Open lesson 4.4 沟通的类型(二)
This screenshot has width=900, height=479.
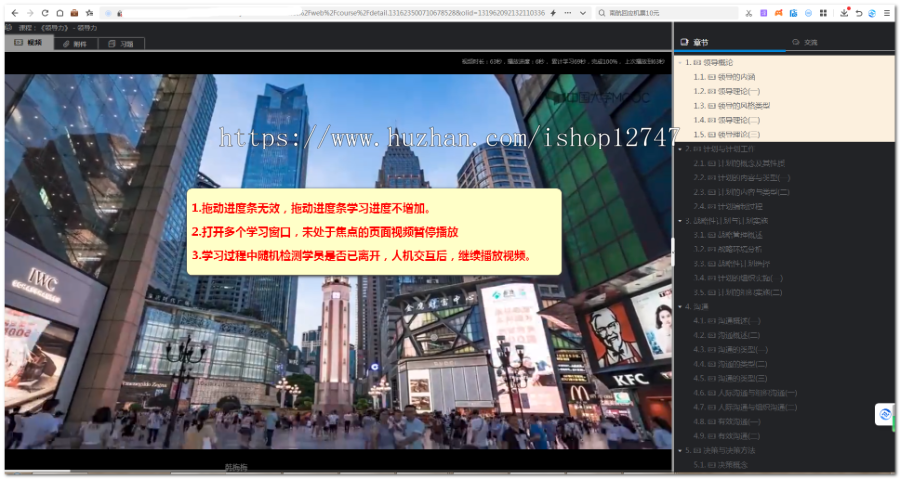(730, 364)
